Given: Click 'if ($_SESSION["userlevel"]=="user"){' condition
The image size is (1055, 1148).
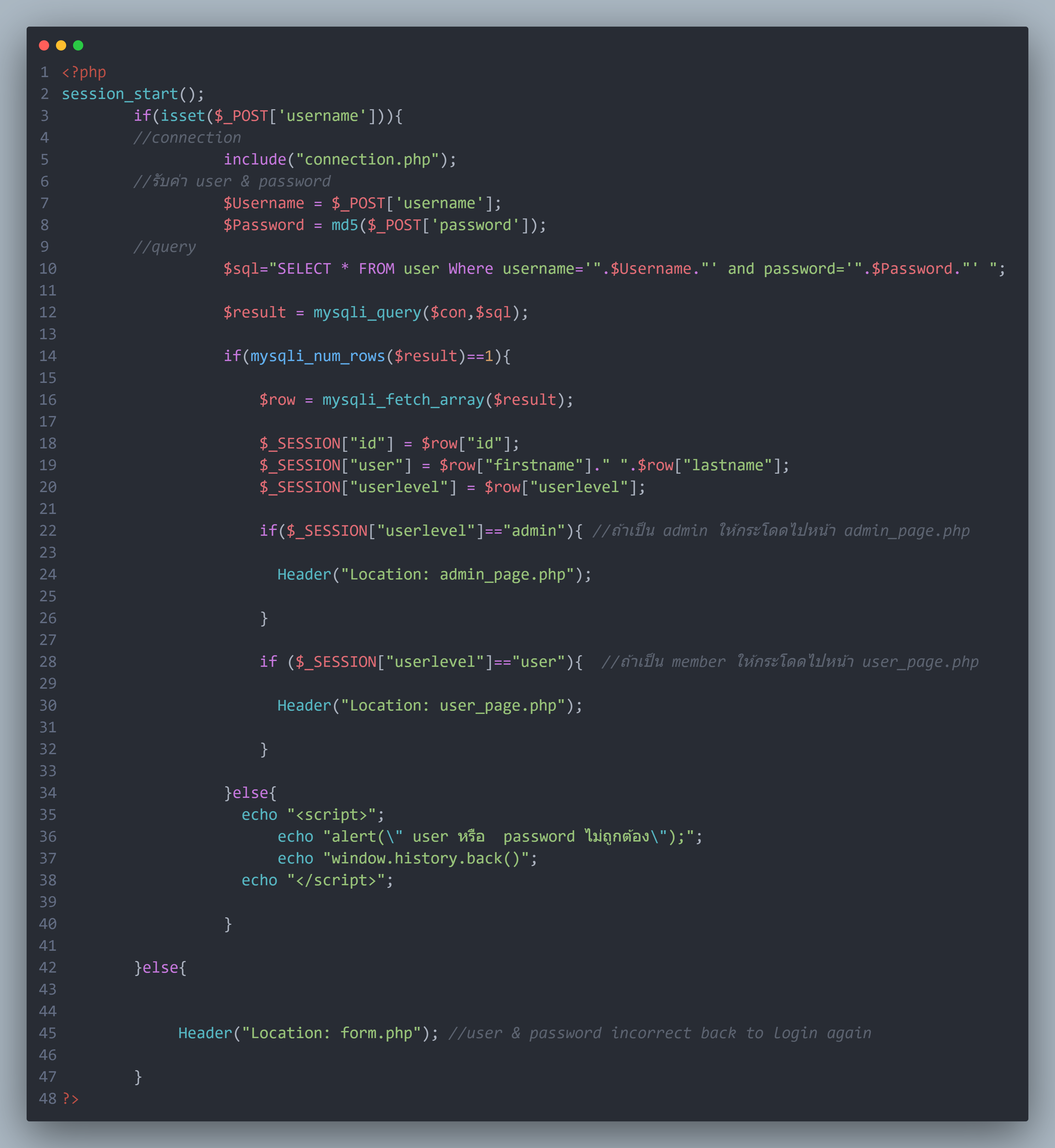Looking at the screenshot, I should 421,662.
